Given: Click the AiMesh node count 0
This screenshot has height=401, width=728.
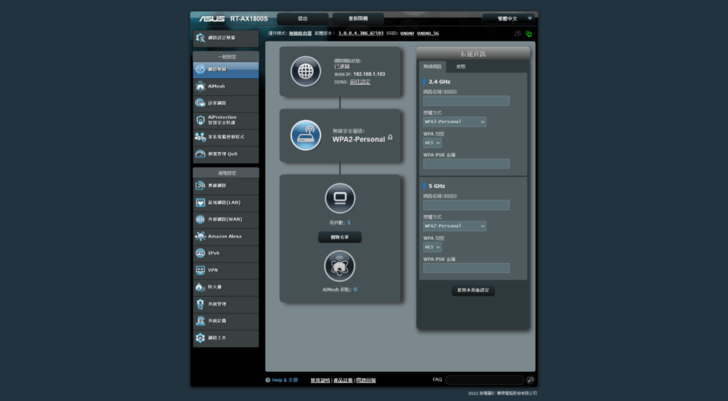Looking at the screenshot, I should (x=355, y=289).
